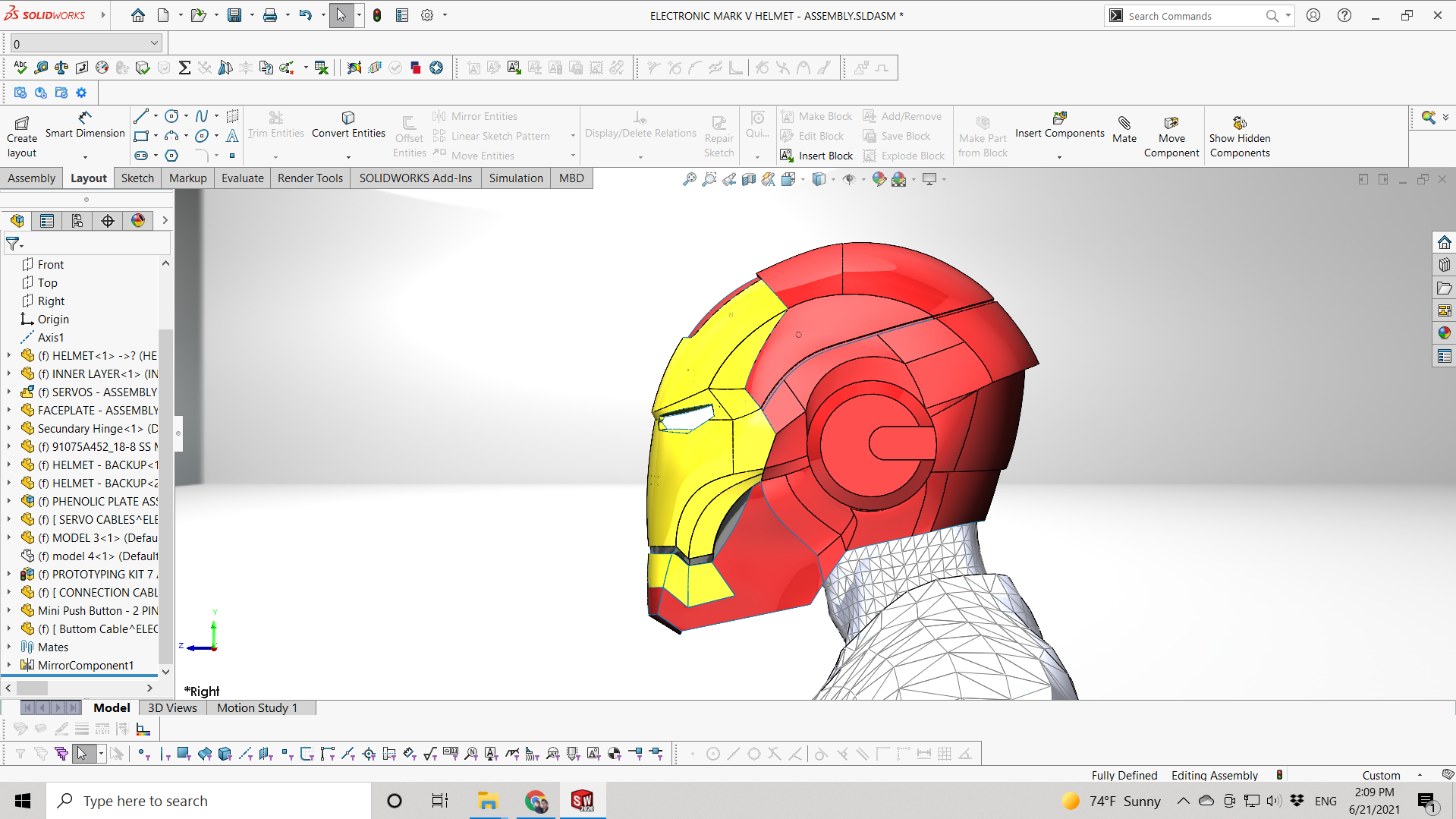Screen dimensions: 1456x819
Task: Open SOLIDWORKS from the Windows taskbar
Action: 582,801
